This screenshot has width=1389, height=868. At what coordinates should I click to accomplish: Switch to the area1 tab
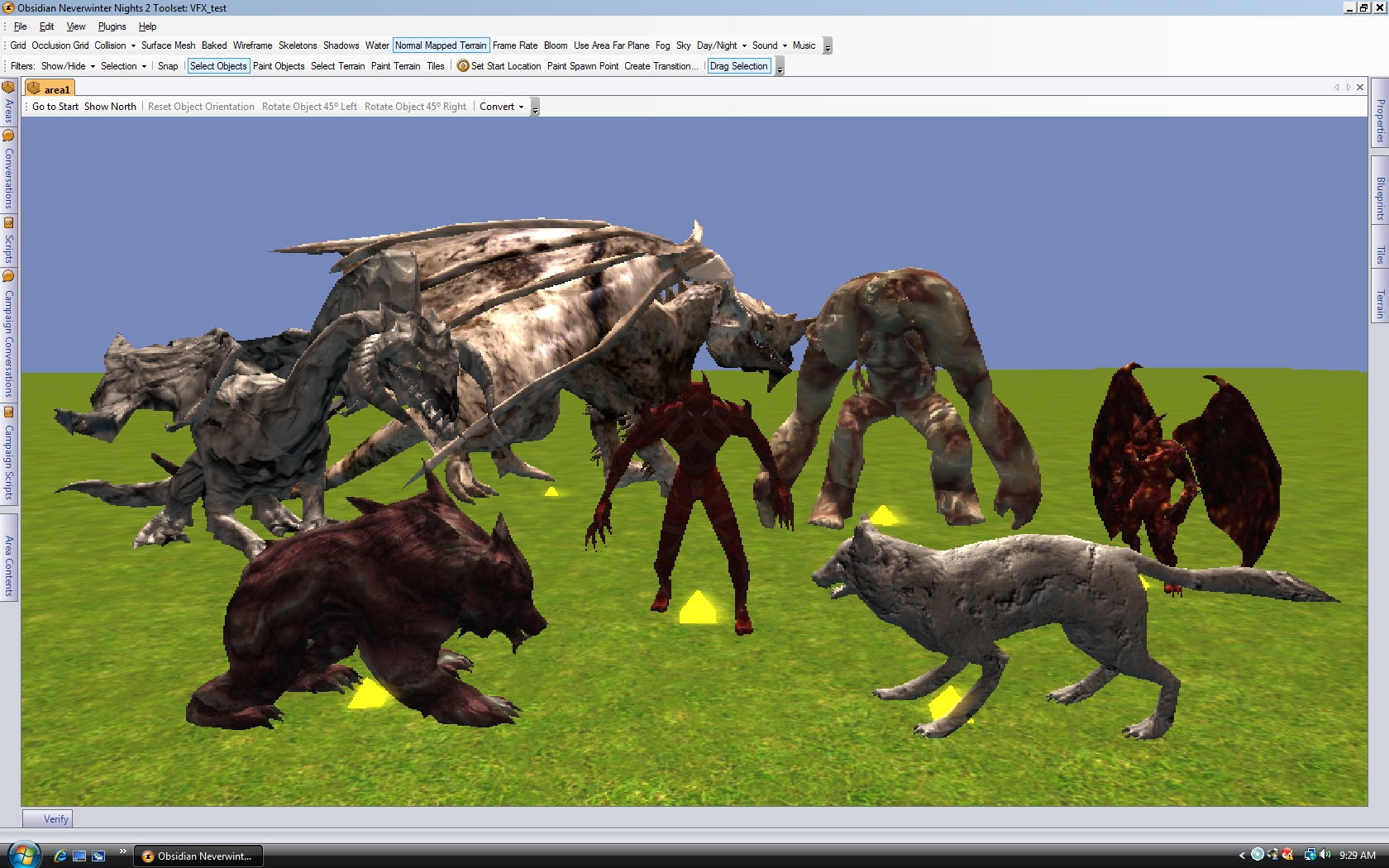[x=50, y=88]
